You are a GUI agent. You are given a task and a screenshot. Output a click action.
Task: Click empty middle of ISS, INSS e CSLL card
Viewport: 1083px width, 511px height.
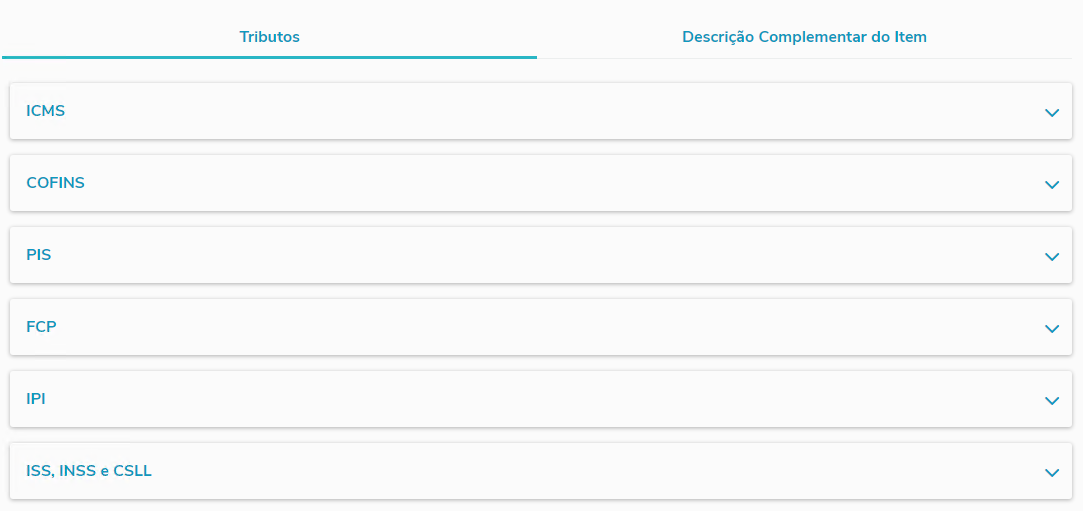click(x=540, y=471)
